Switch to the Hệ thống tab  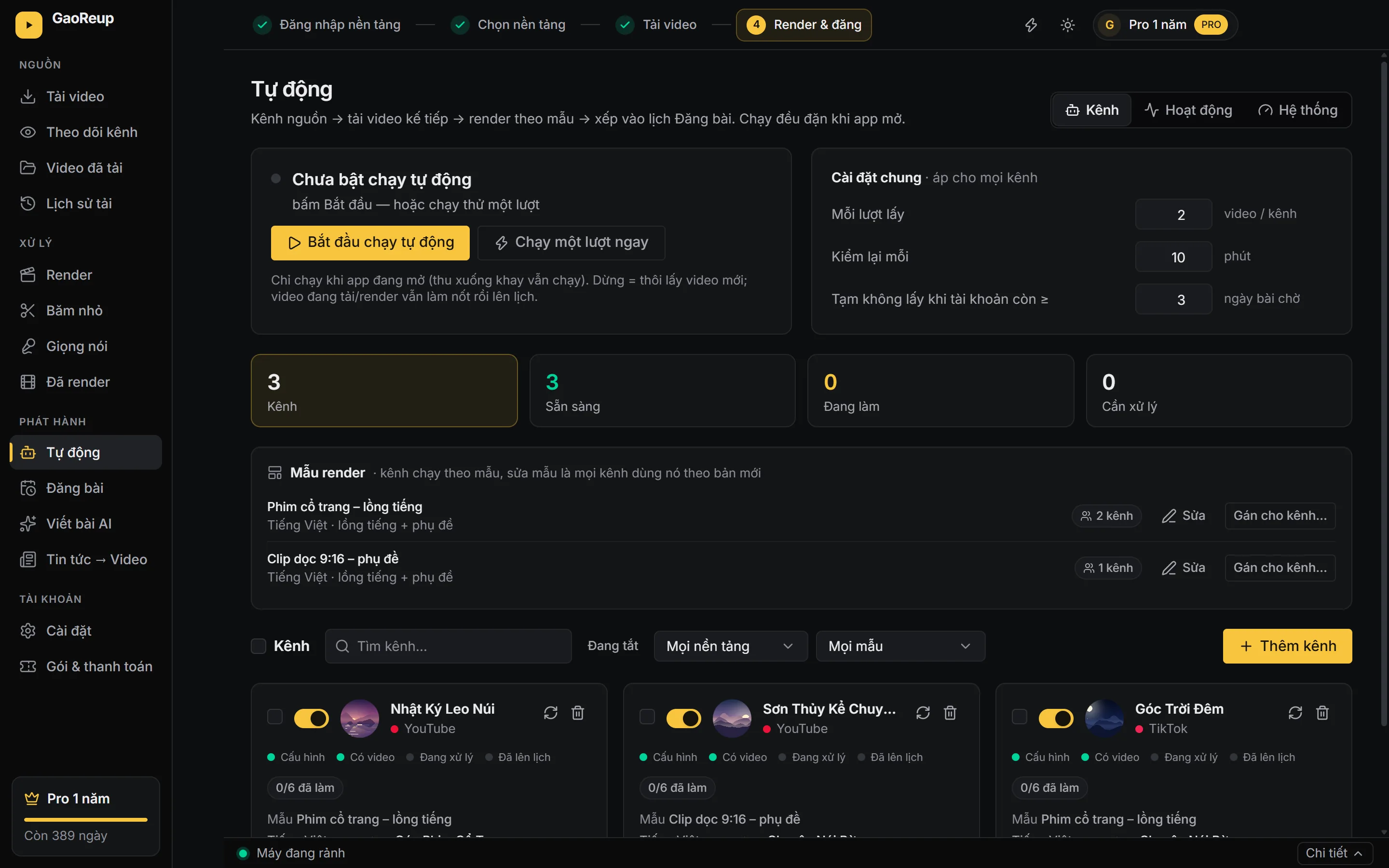click(1298, 109)
